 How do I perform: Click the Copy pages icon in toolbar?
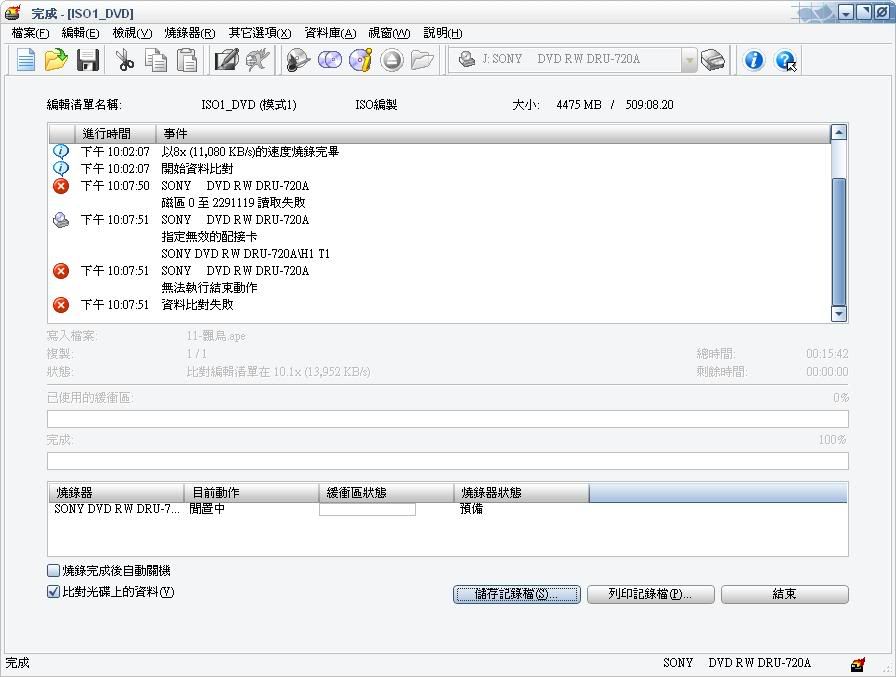155,59
